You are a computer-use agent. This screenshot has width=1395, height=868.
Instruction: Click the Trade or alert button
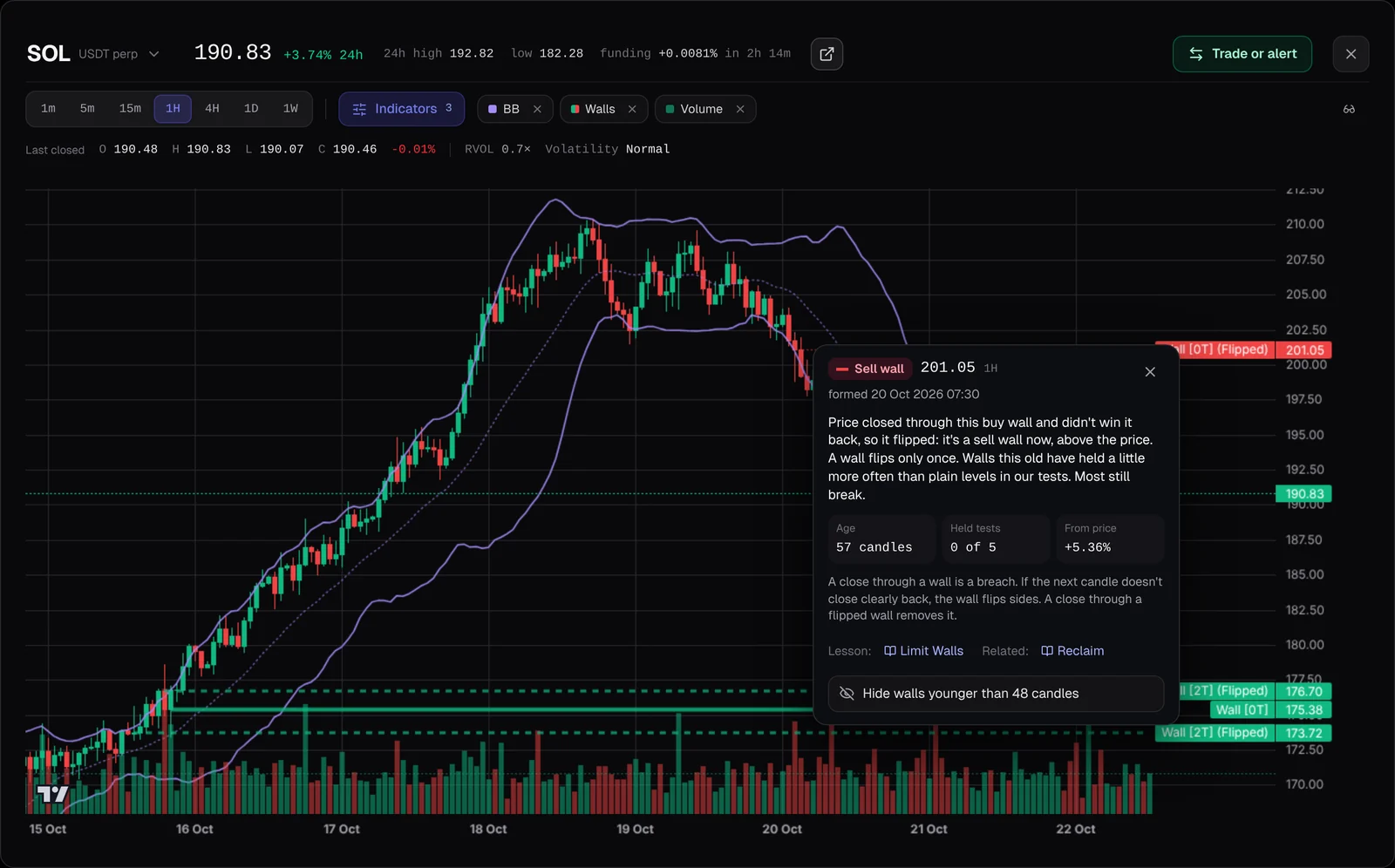[x=1242, y=54]
